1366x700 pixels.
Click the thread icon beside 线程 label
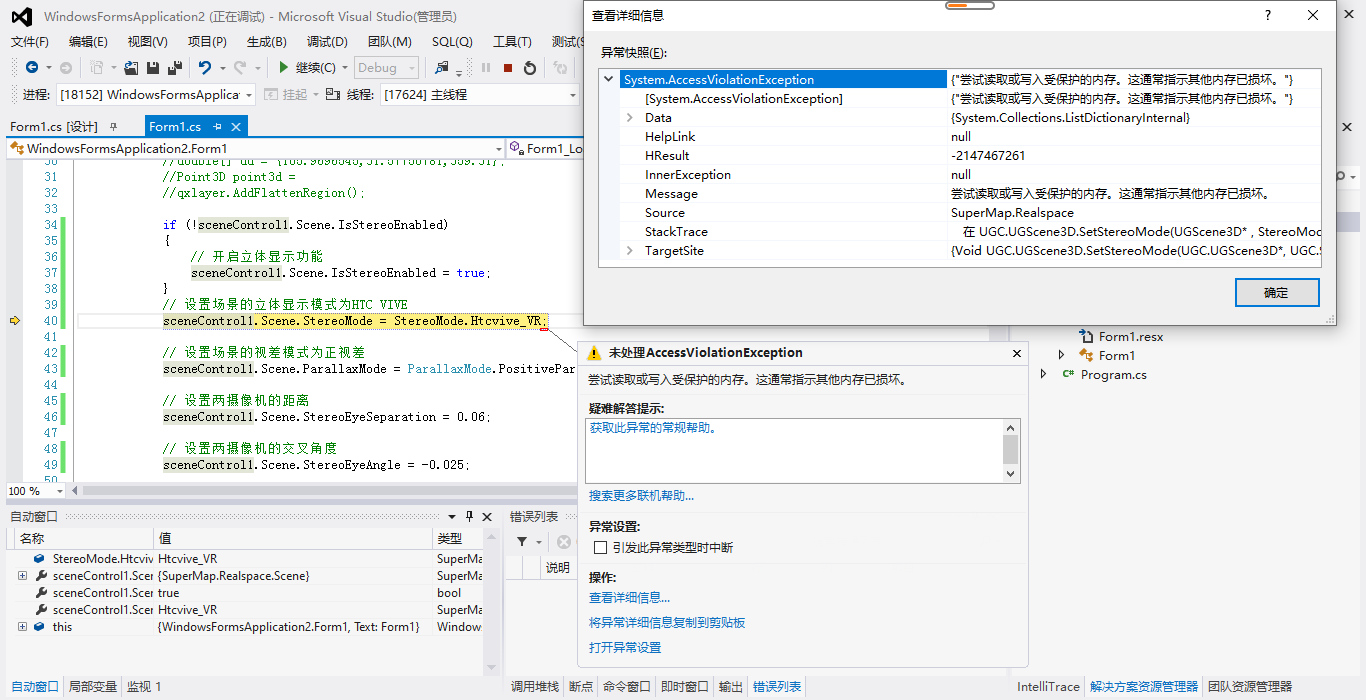(x=332, y=94)
